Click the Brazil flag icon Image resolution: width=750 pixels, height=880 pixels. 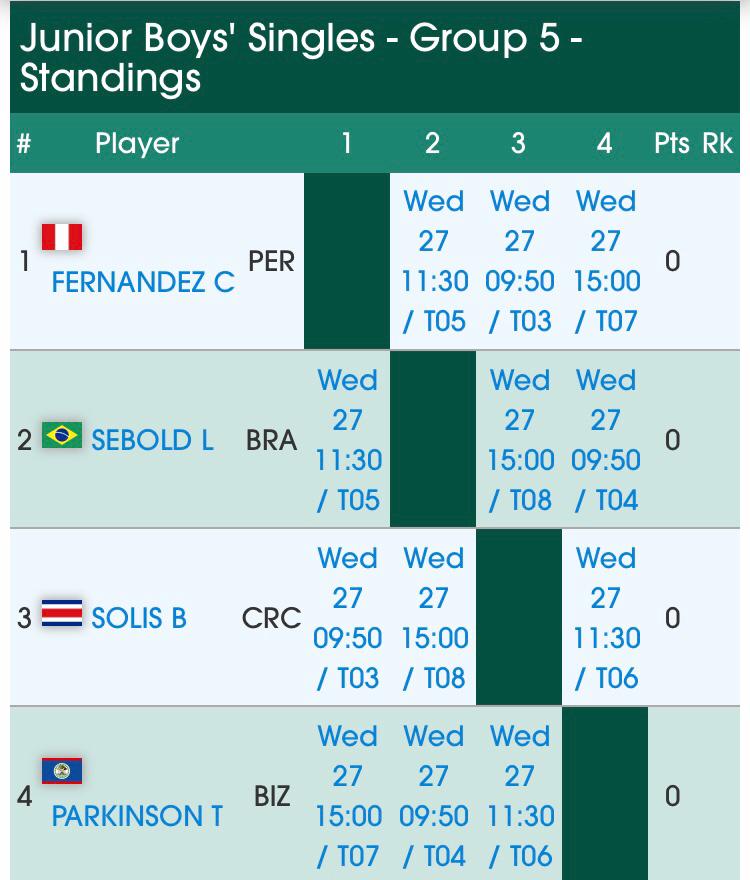pos(62,436)
